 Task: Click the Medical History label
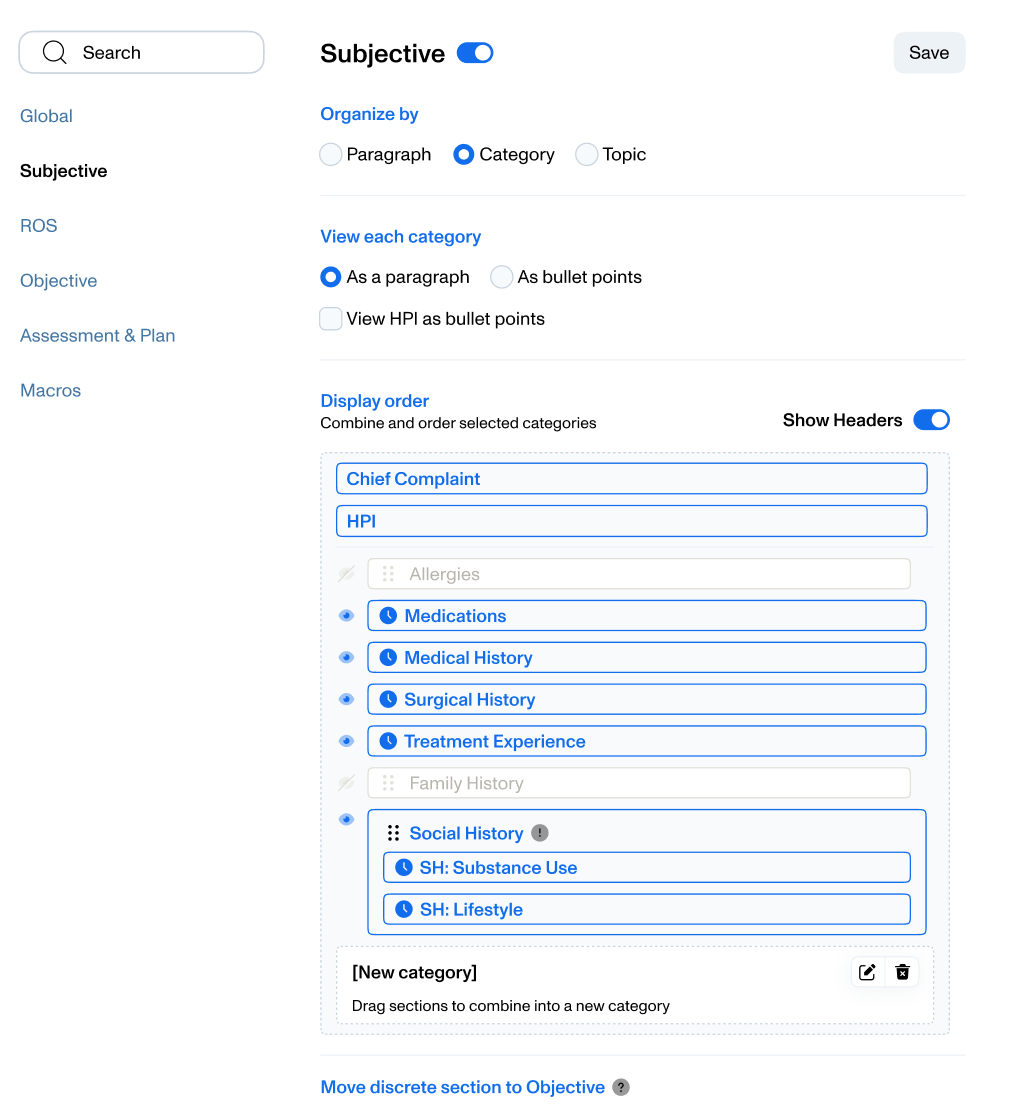point(468,657)
